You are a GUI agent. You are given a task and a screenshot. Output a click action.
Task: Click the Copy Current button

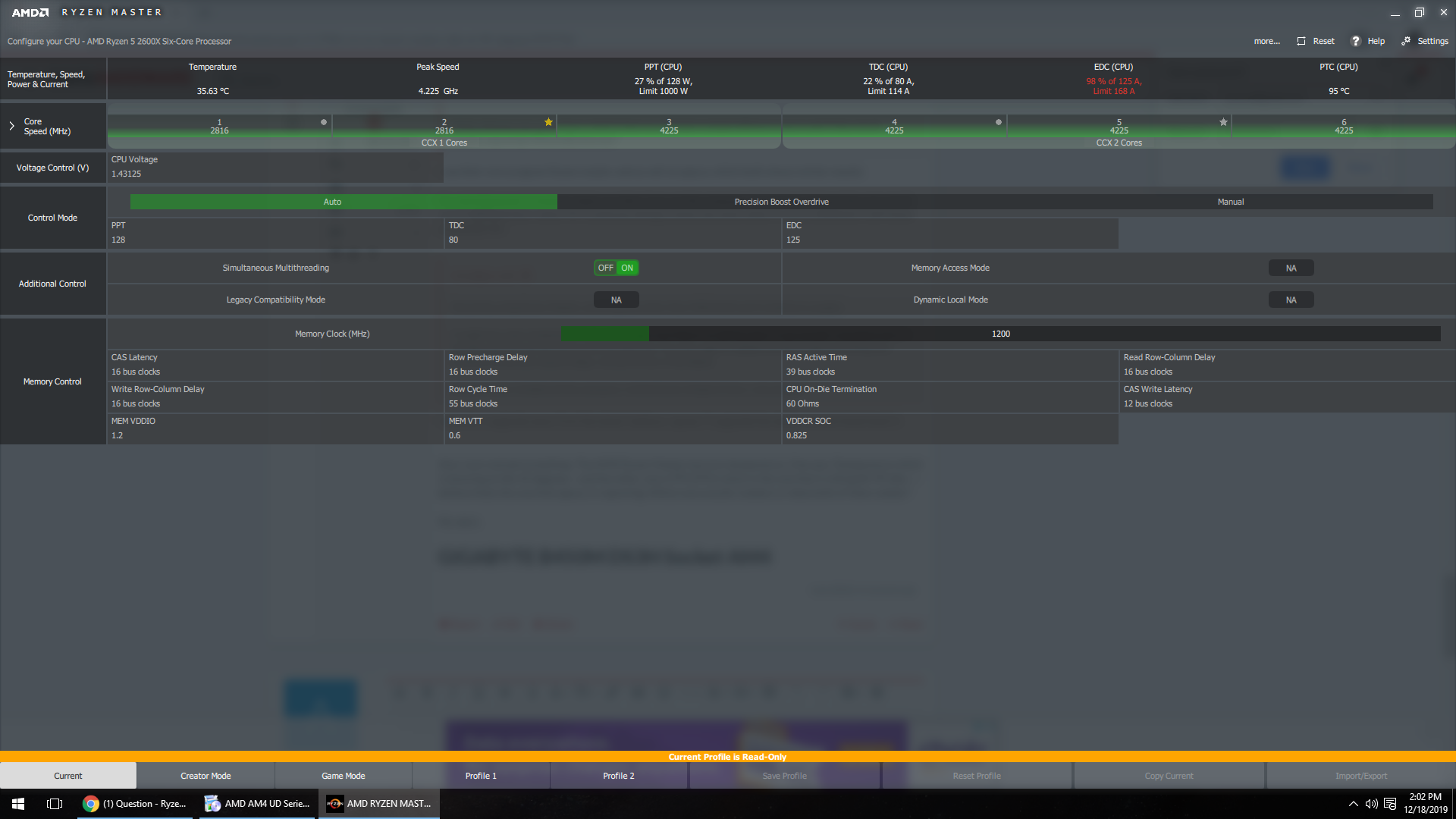pyautogui.click(x=1169, y=776)
